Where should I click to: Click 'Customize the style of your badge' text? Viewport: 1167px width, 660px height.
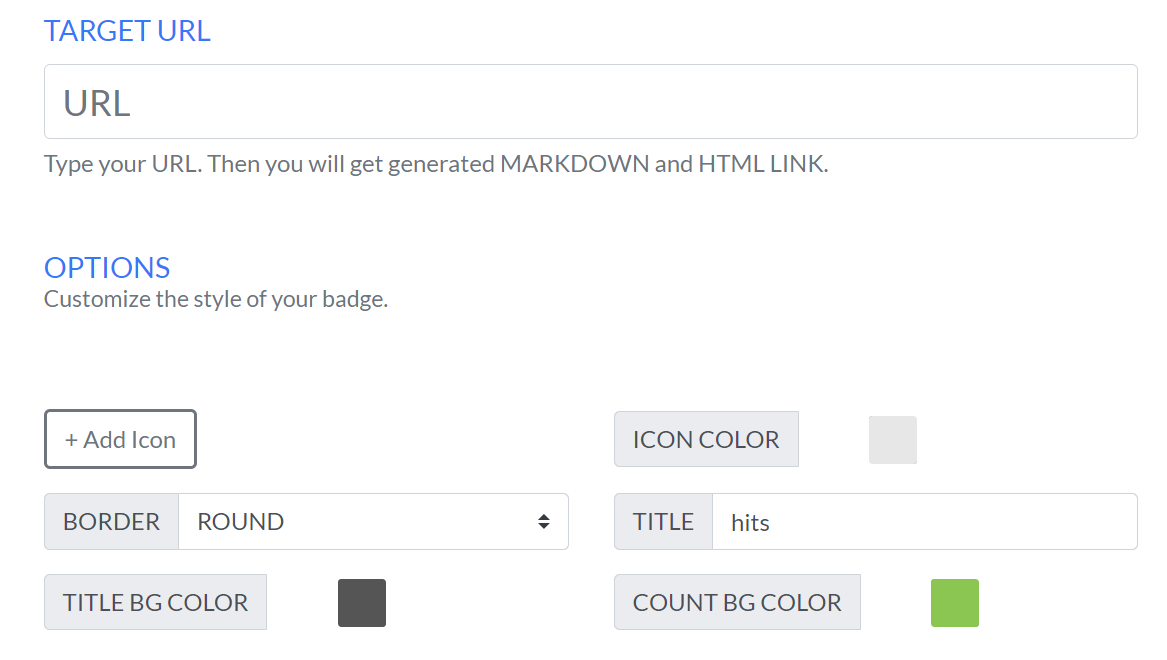216,299
